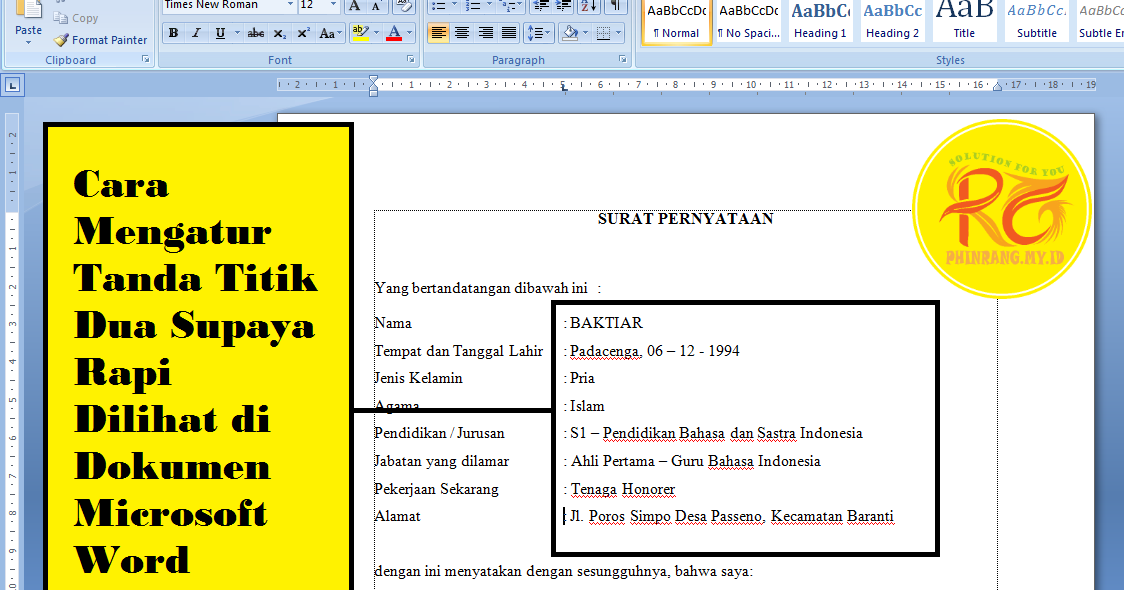1124x590 pixels.
Task: Apply bold formatting to text
Action: [172, 32]
